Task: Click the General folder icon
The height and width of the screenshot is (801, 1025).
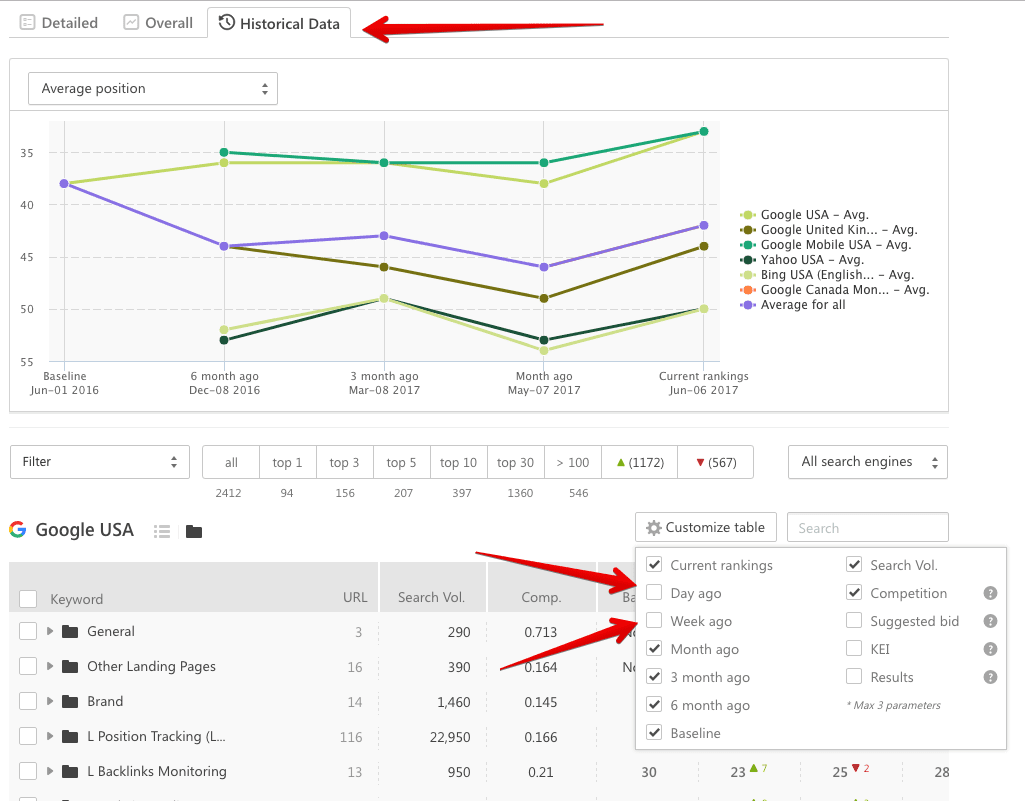Action: (70, 631)
